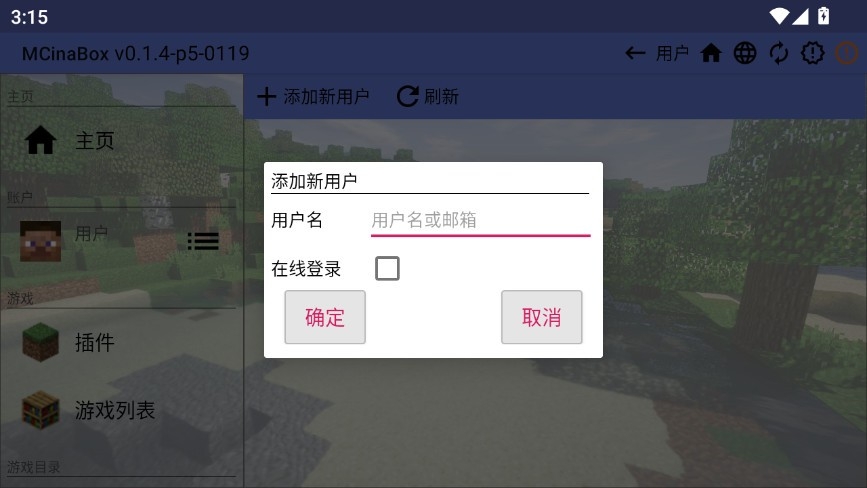Cancel dialog with 取消 button

point(541,317)
